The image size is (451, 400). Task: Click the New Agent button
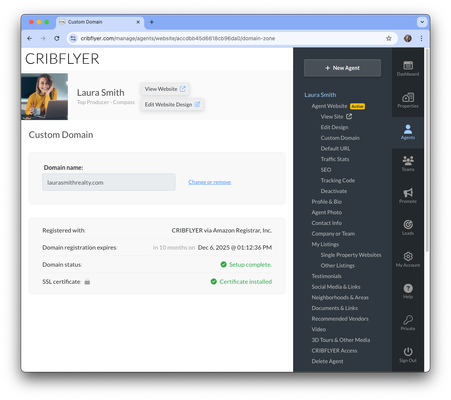342,68
